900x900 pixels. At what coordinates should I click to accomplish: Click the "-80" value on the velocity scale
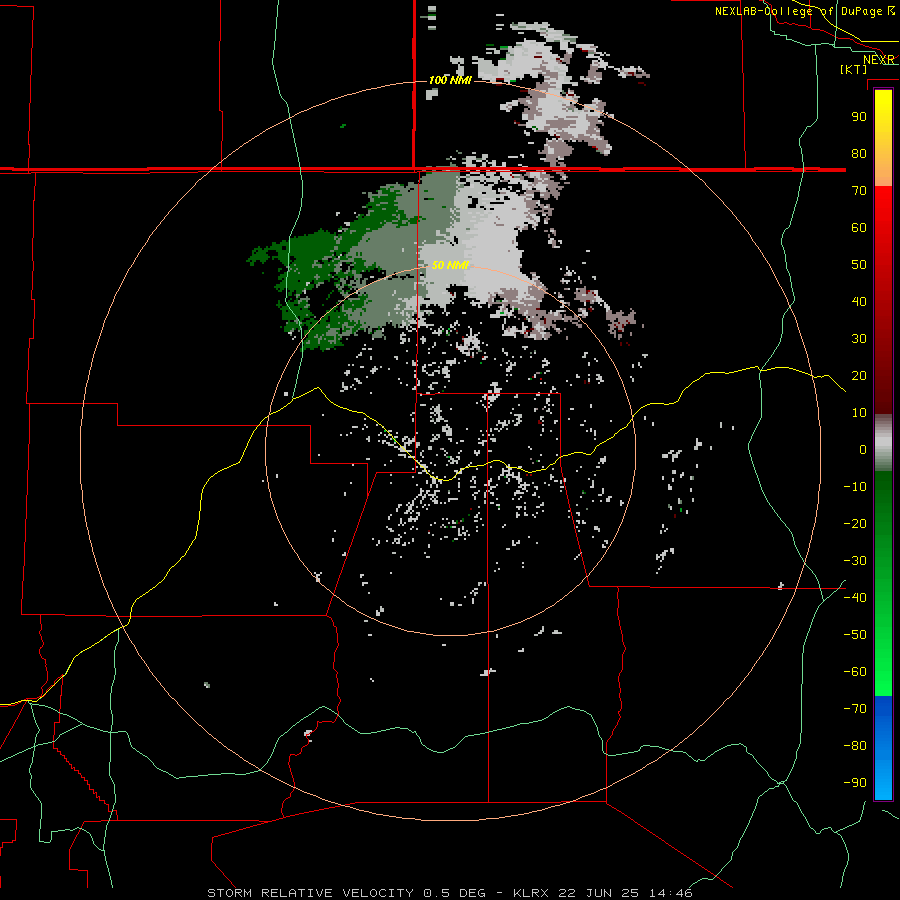pyautogui.click(x=855, y=746)
